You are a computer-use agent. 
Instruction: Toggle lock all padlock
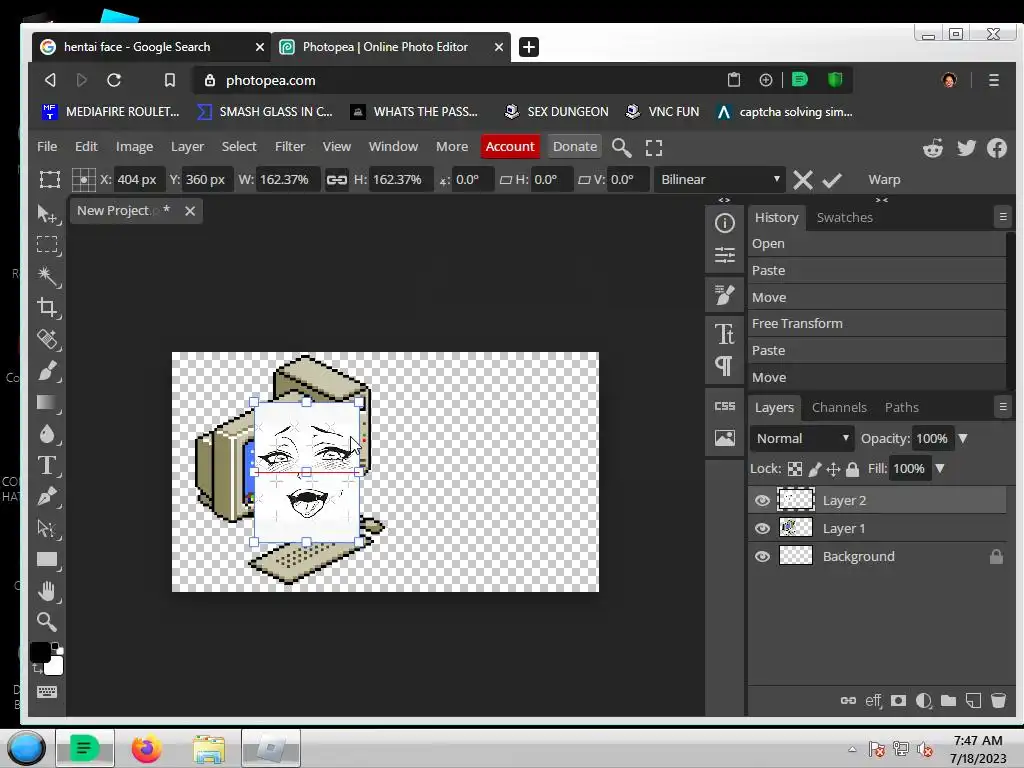(x=852, y=469)
